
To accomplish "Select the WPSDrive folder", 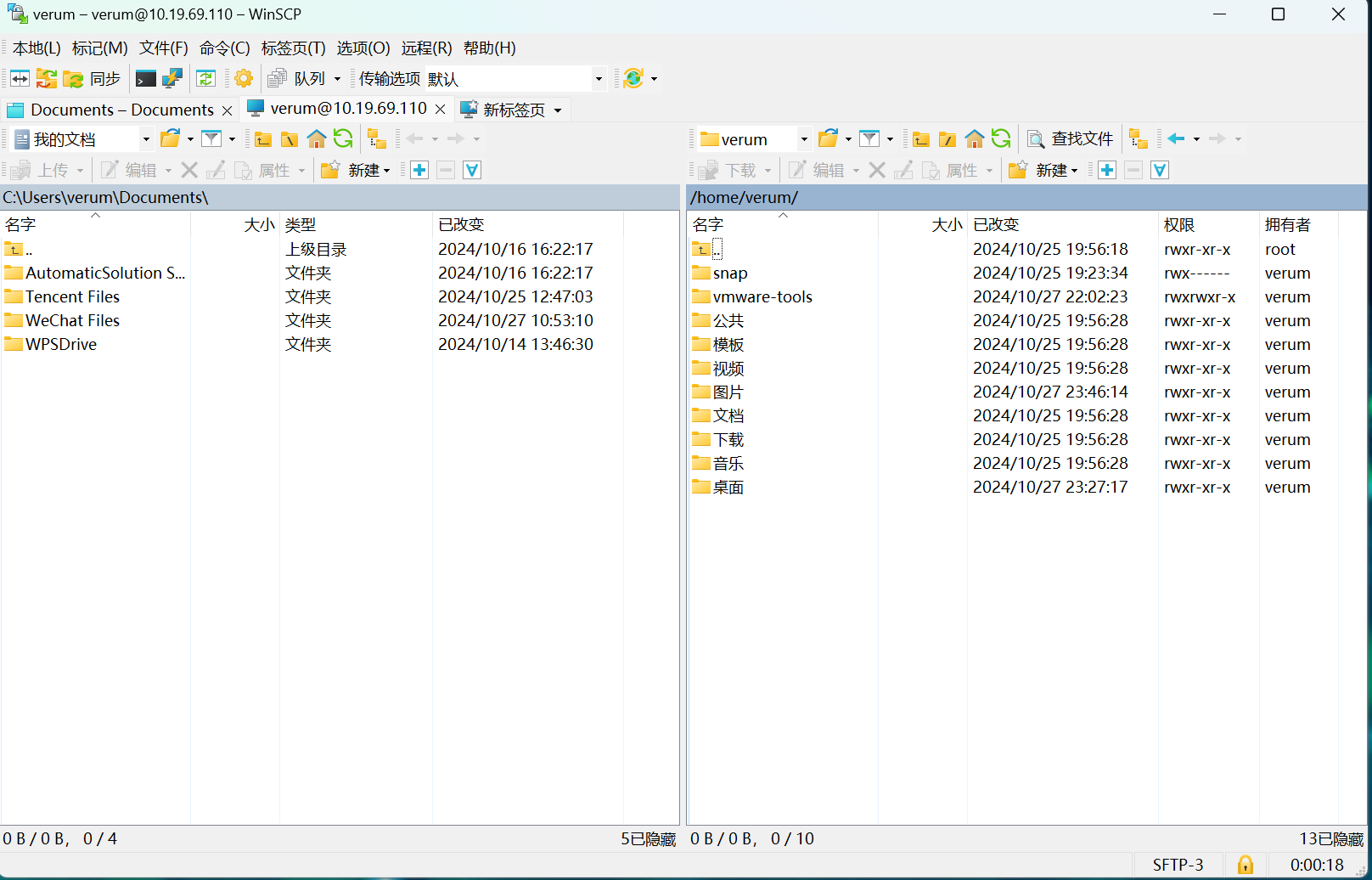I will (61, 344).
